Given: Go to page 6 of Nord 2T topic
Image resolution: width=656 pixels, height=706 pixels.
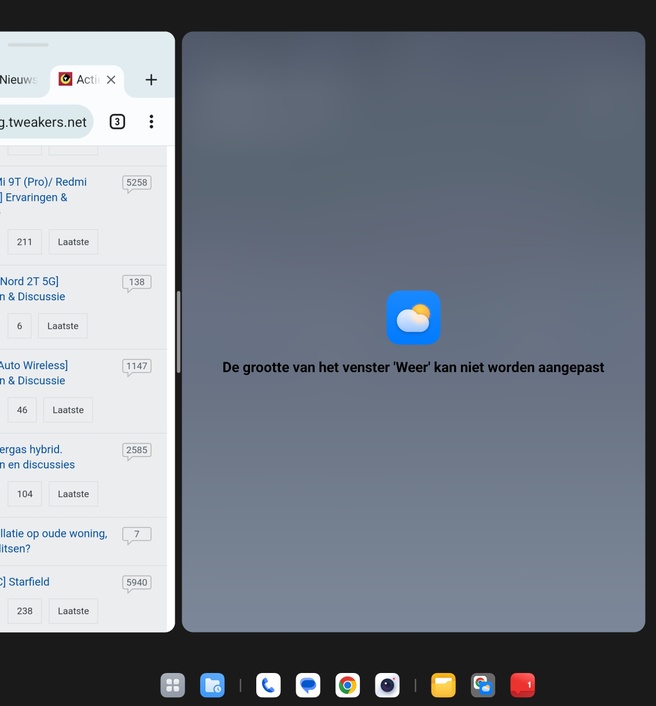Looking at the screenshot, I should click(19, 326).
